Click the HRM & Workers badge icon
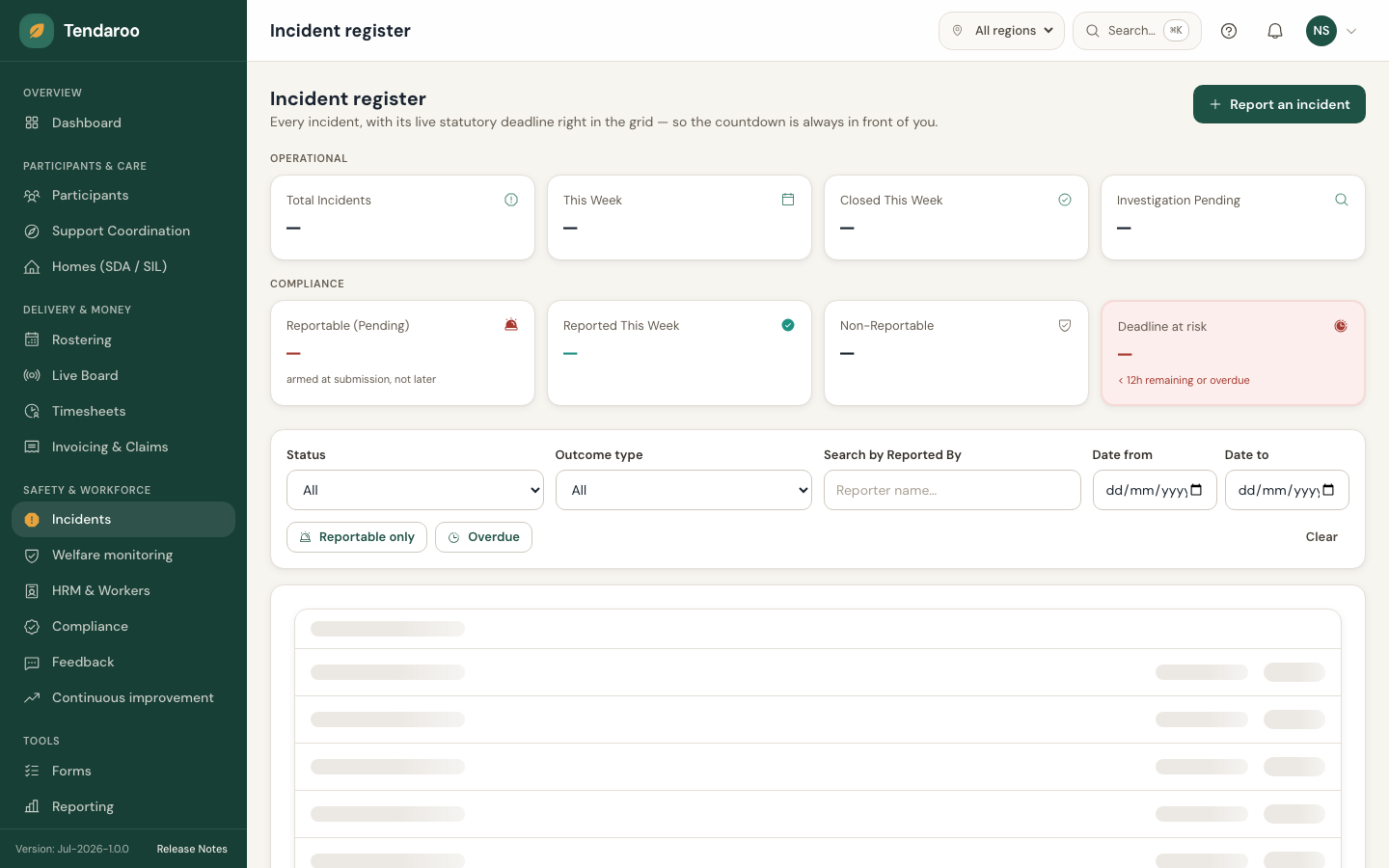 [x=32, y=590]
